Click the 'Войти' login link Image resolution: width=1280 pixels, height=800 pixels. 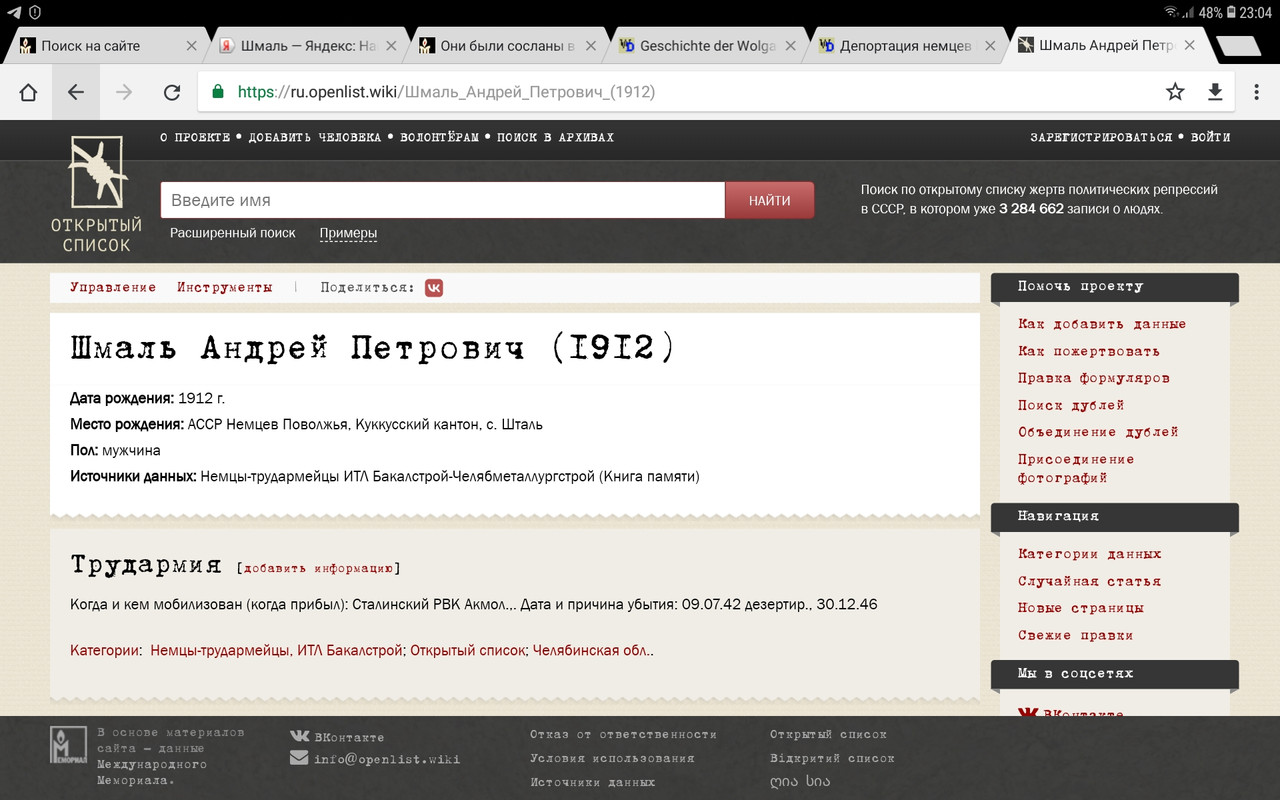(x=1210, y=138)
